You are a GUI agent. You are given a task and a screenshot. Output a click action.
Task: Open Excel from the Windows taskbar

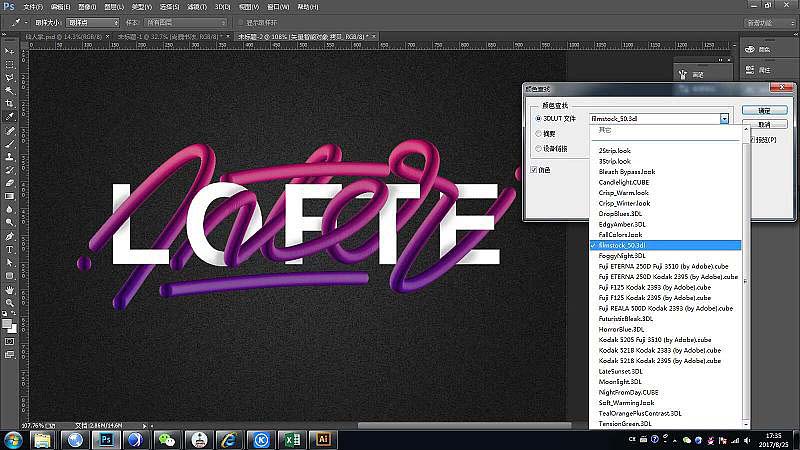[292, 439]
